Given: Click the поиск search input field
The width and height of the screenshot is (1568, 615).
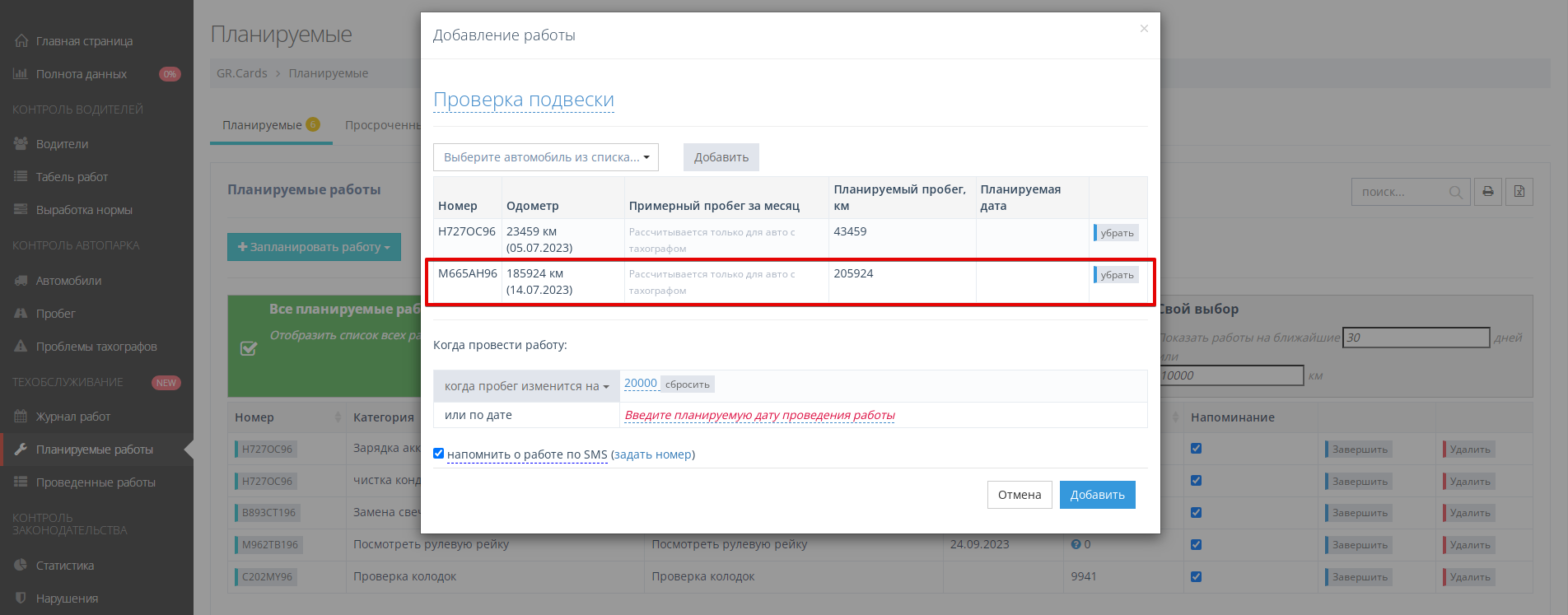Looking at the screenshot, I should point(1400,192).
